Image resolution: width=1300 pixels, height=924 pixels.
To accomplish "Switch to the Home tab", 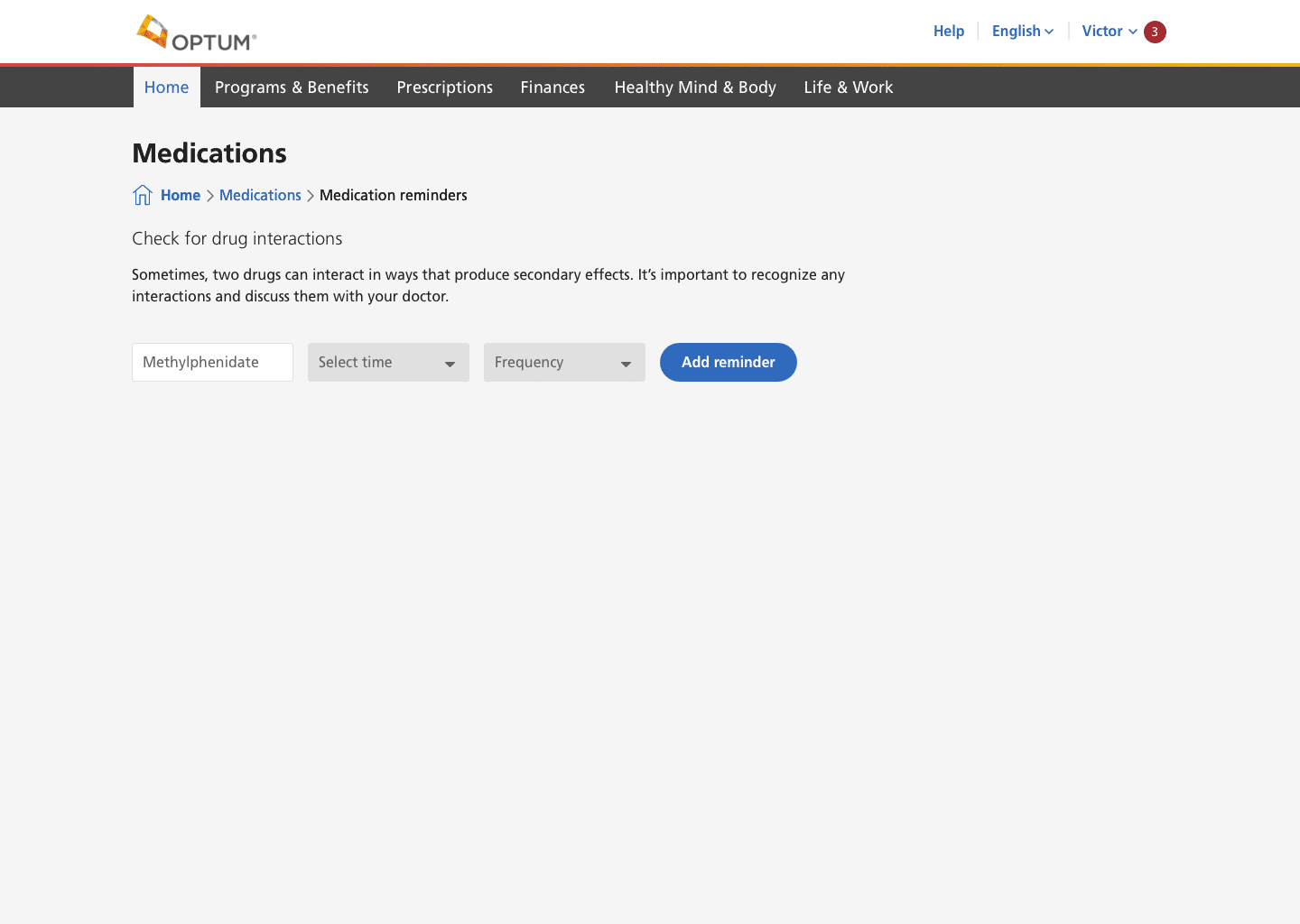I will click(x=167, y=88).
